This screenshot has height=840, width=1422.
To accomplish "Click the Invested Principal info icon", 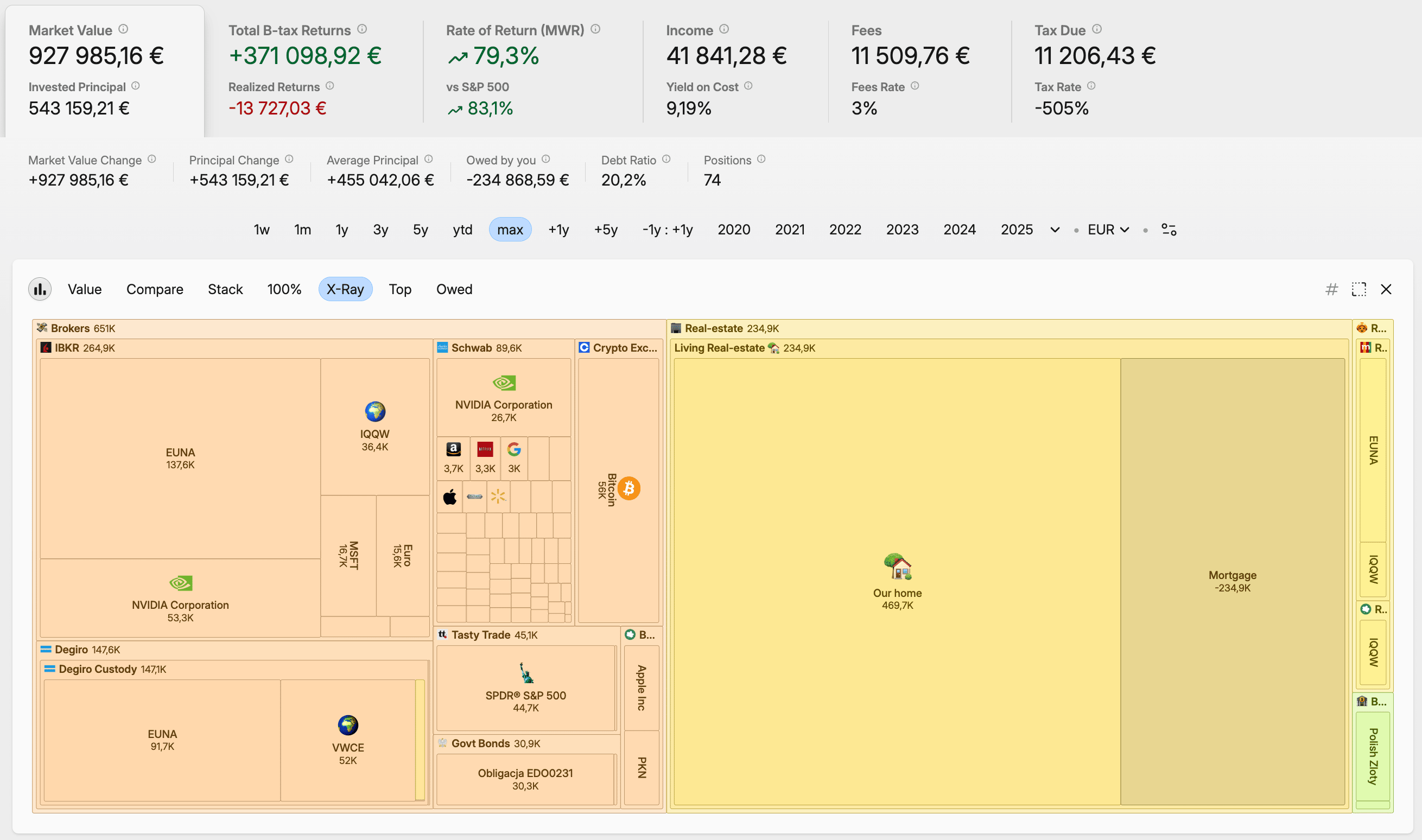I will click(135, 86).
